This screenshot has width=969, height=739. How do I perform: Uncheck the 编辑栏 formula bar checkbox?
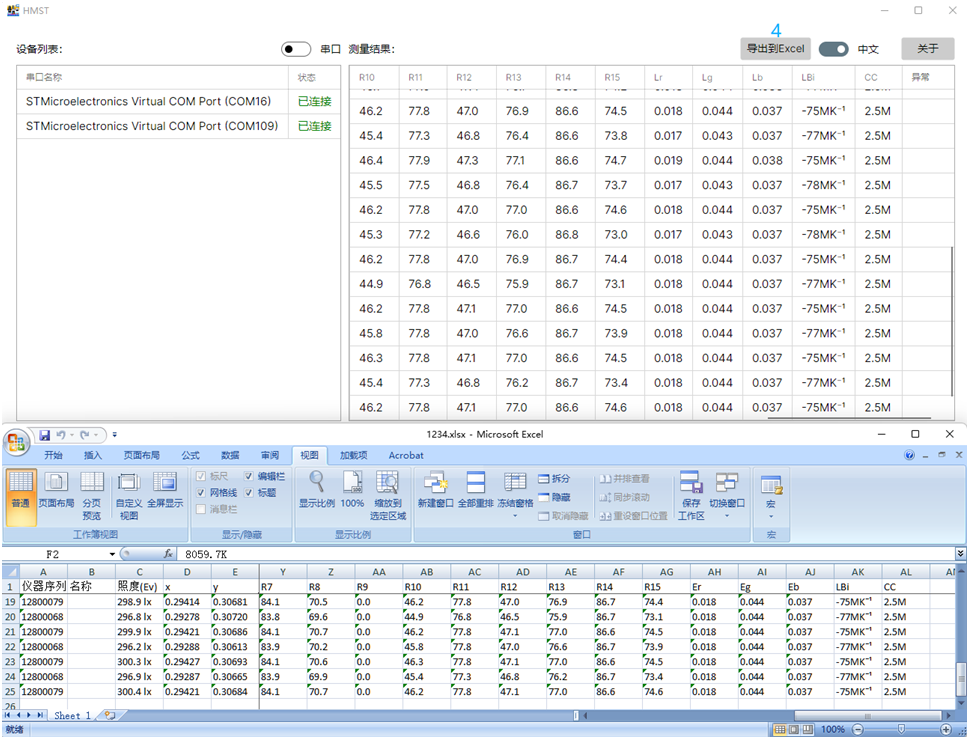[249, 477]
